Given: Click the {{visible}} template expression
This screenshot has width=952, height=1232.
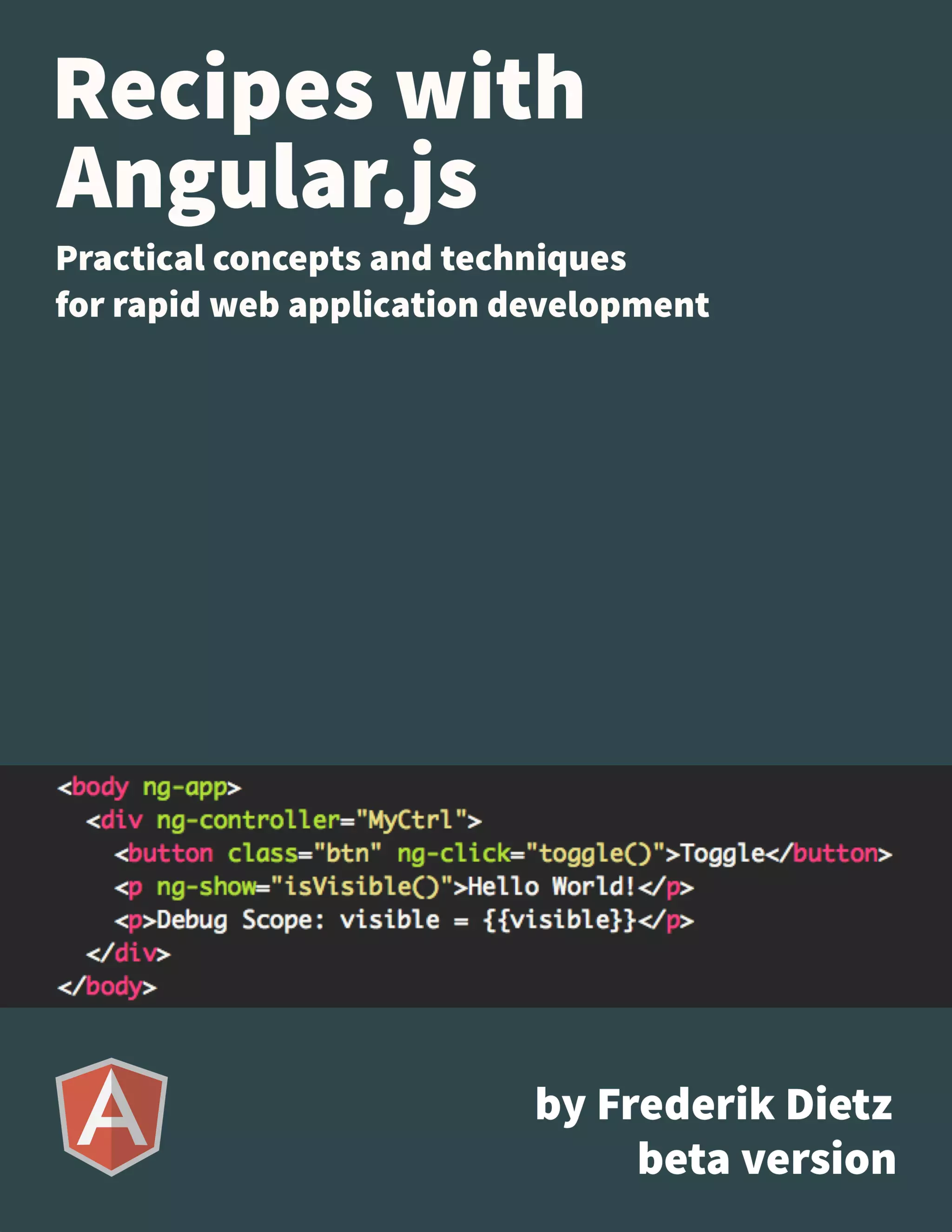Looking at the screenshot, I should tap(560, 920).
